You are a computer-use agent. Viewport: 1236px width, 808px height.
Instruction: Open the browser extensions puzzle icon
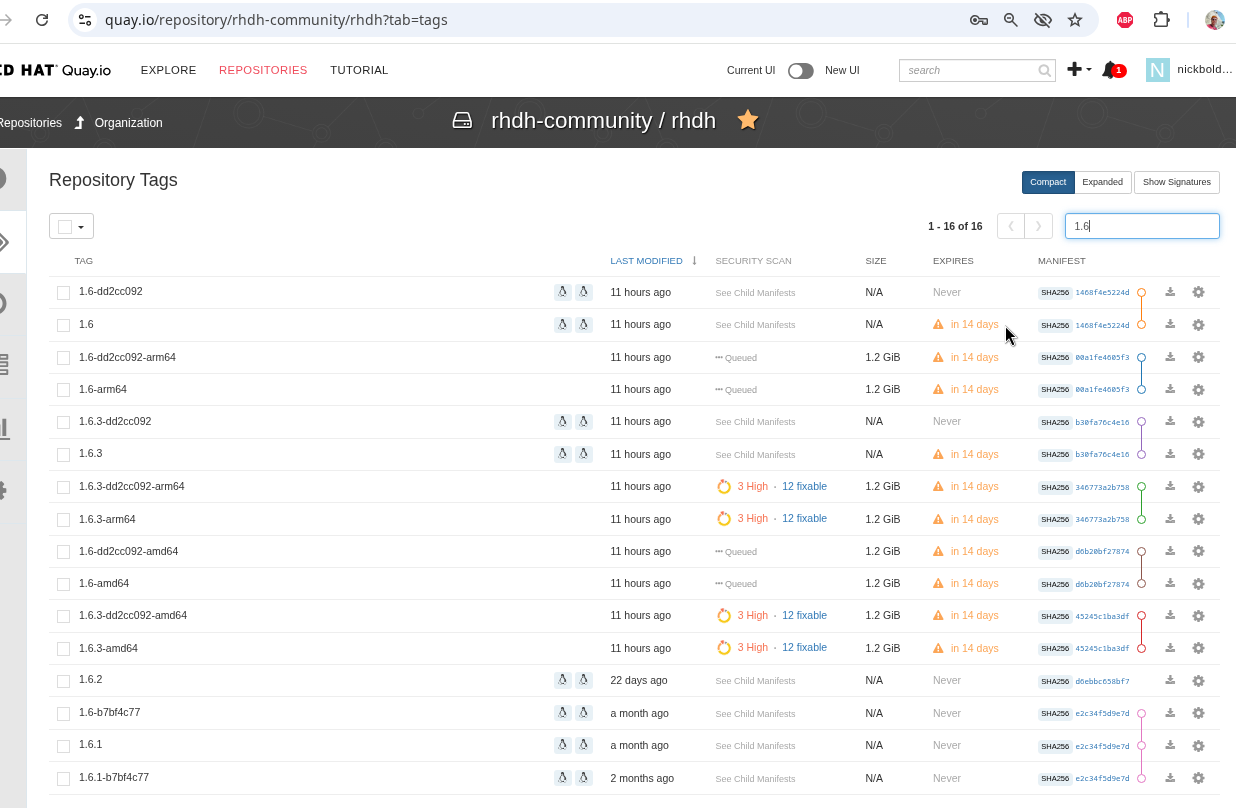point(1161,19)
